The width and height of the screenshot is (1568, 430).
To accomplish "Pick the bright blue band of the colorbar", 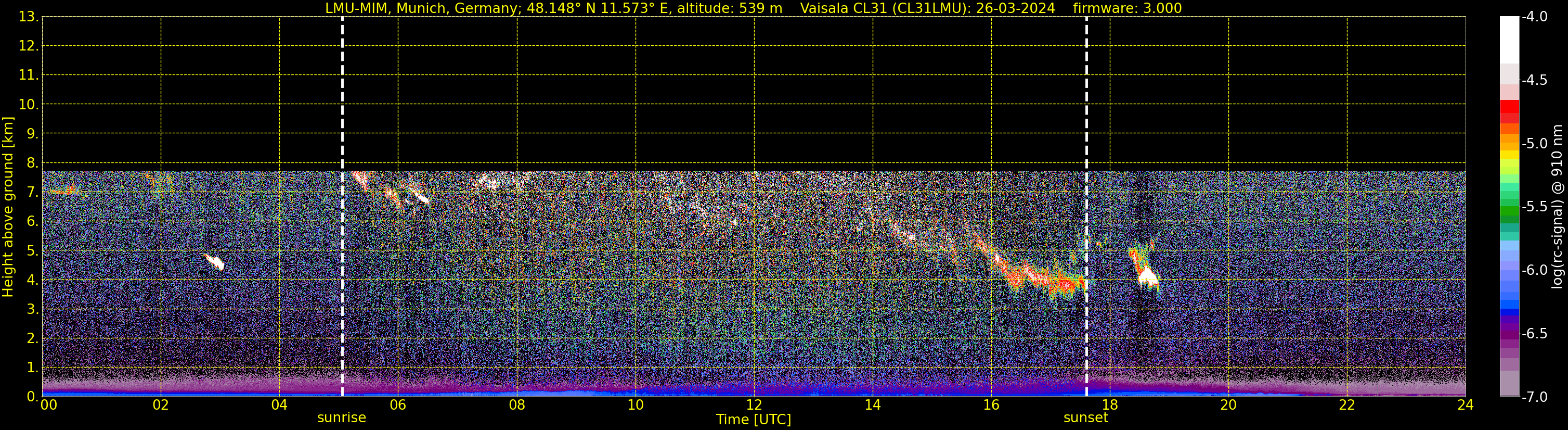I will [x=1510, y=304].
